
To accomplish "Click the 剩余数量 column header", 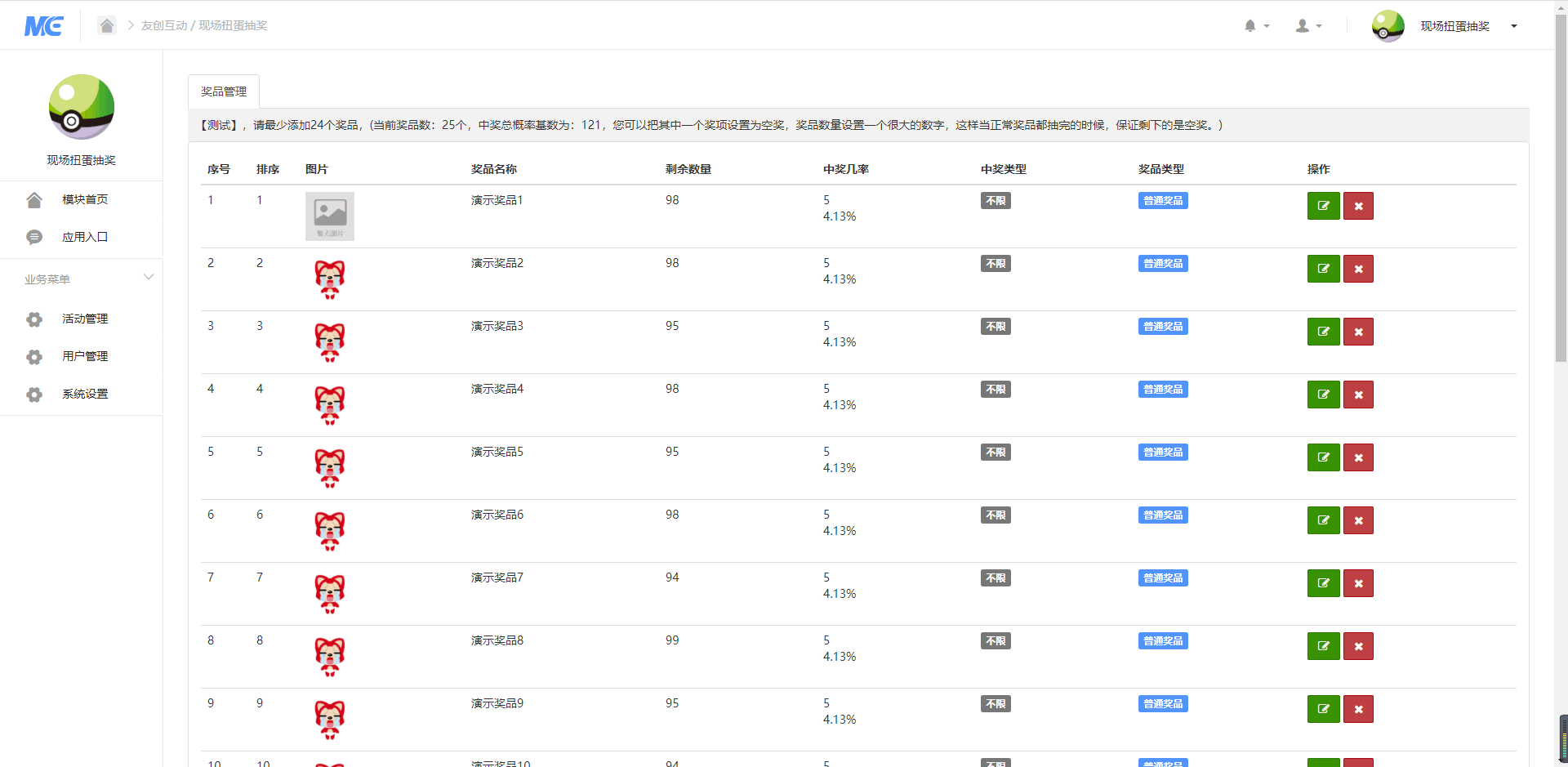I will pos(688,169).
